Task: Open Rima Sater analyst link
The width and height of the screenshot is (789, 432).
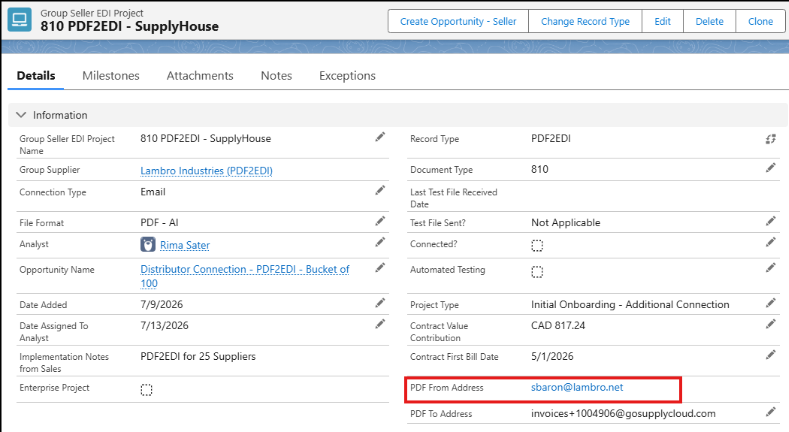Action: click(x=185, y=245)
